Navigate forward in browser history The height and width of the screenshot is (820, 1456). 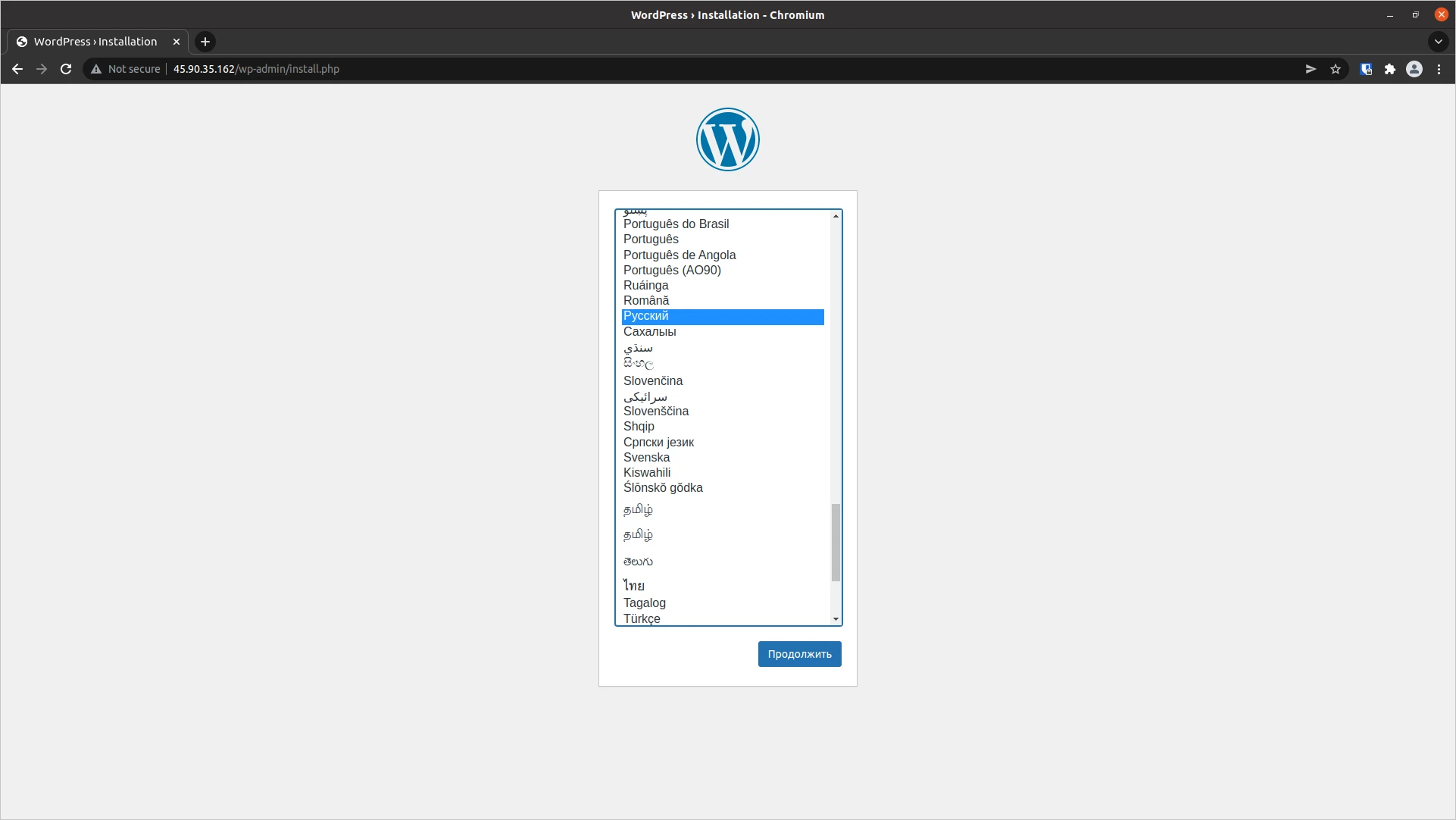42,69
